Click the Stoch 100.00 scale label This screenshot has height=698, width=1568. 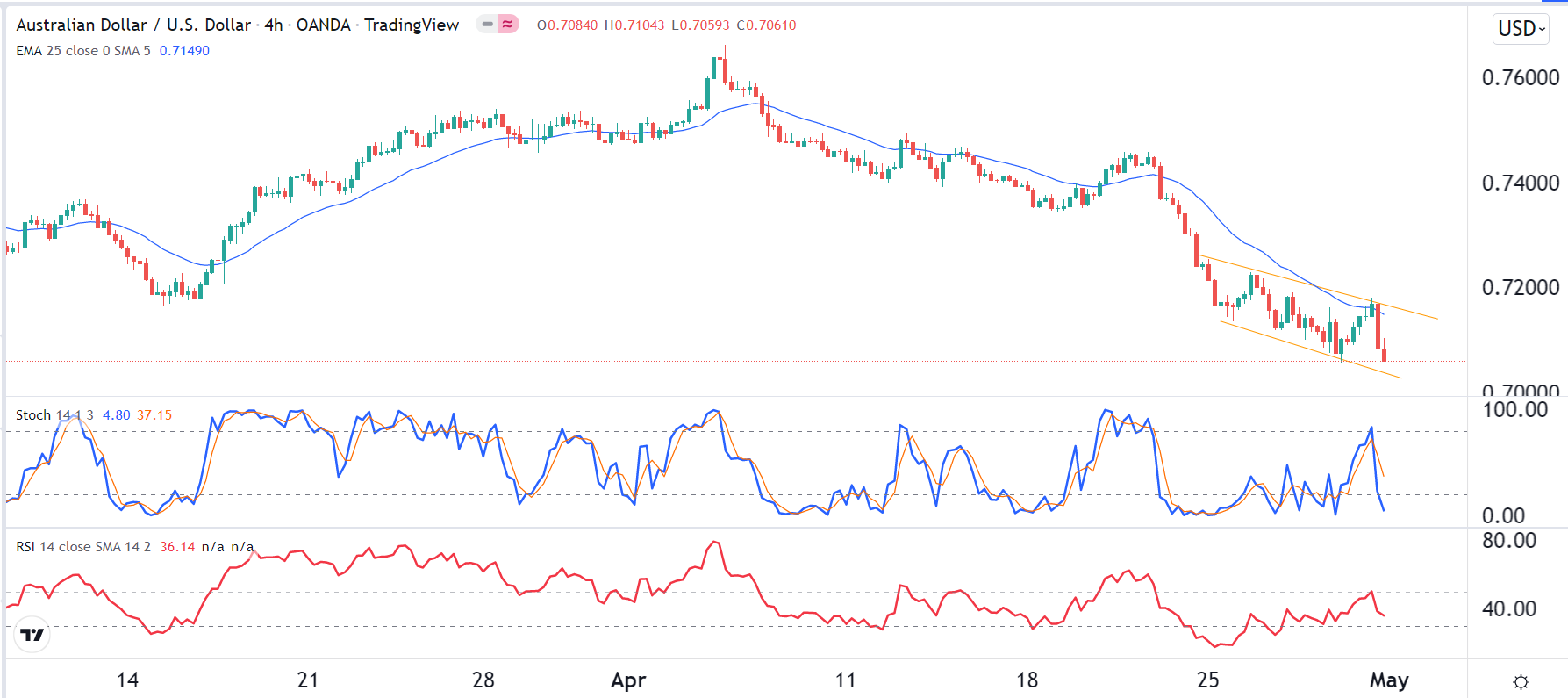[x=1514, y=410]
